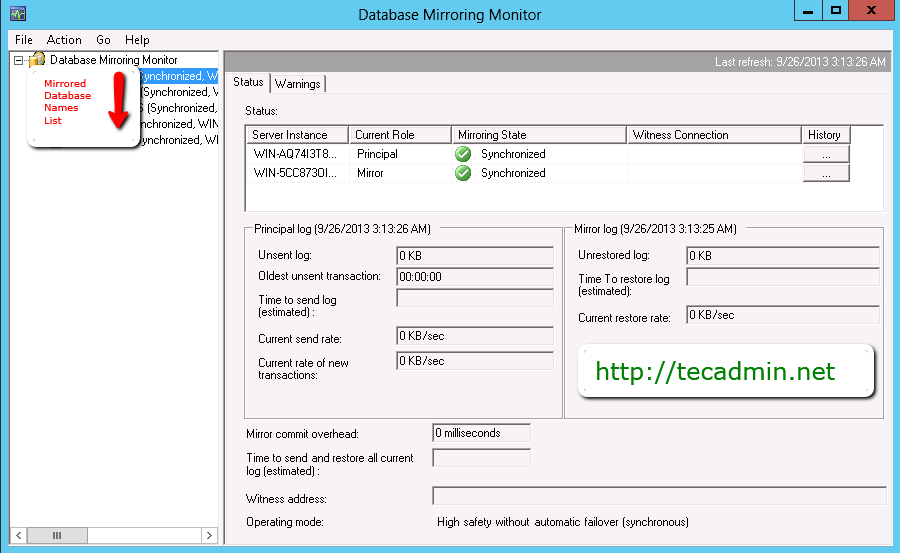Click the Mirroring State column header
The width and height of the screenshot is (900, 553).
[539, 135]
